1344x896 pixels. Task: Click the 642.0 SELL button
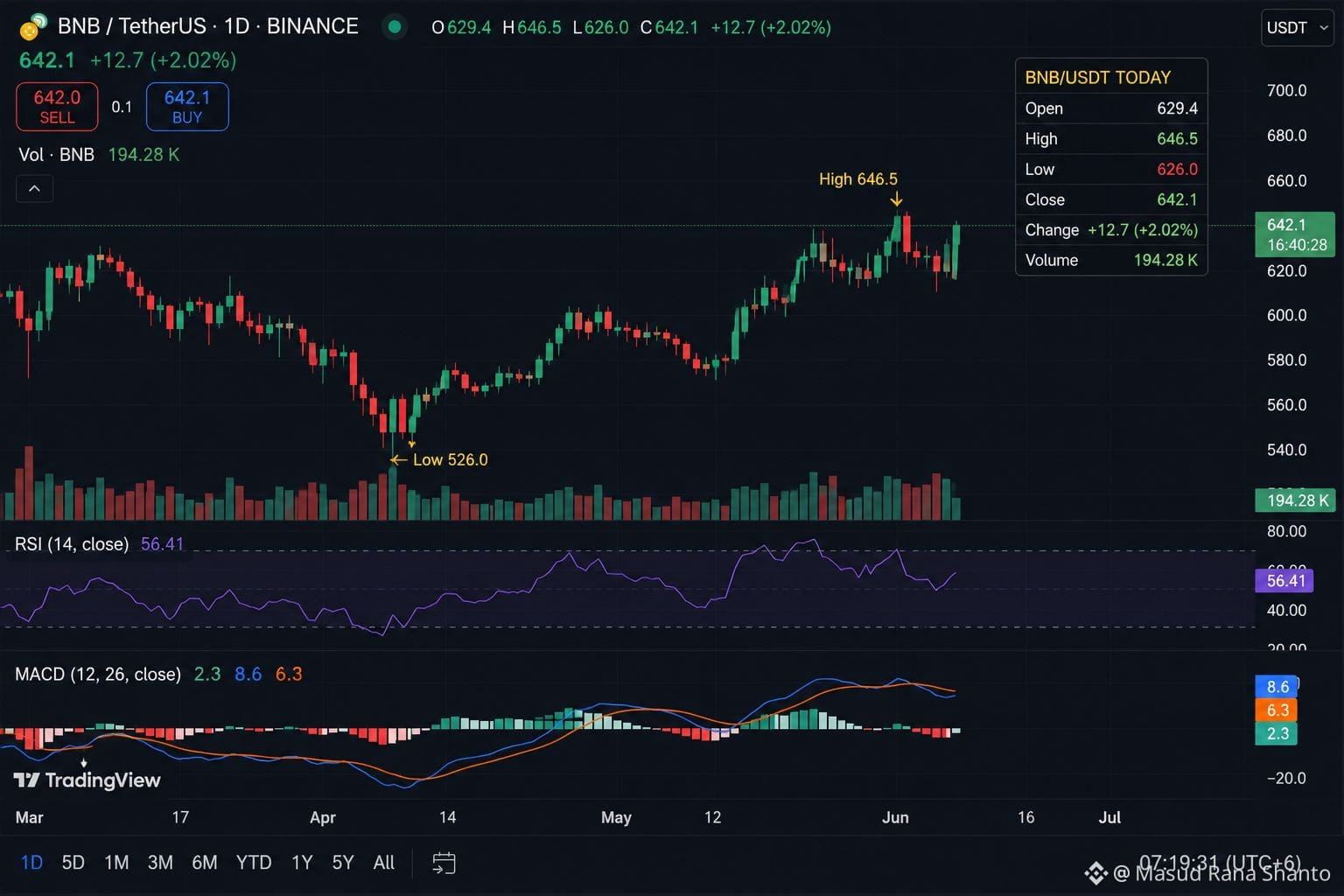tap(57, 107)
